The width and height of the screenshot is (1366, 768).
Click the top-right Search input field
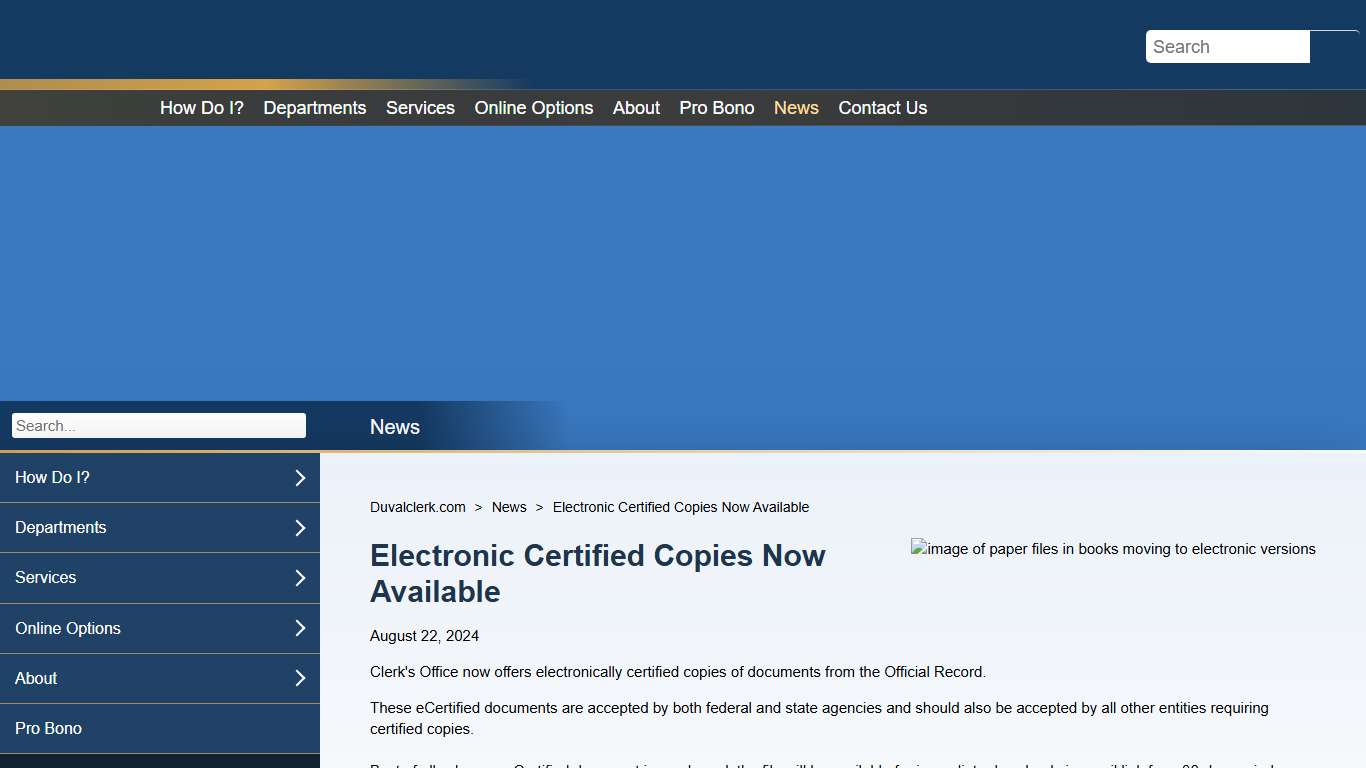tap(1227, 46)
